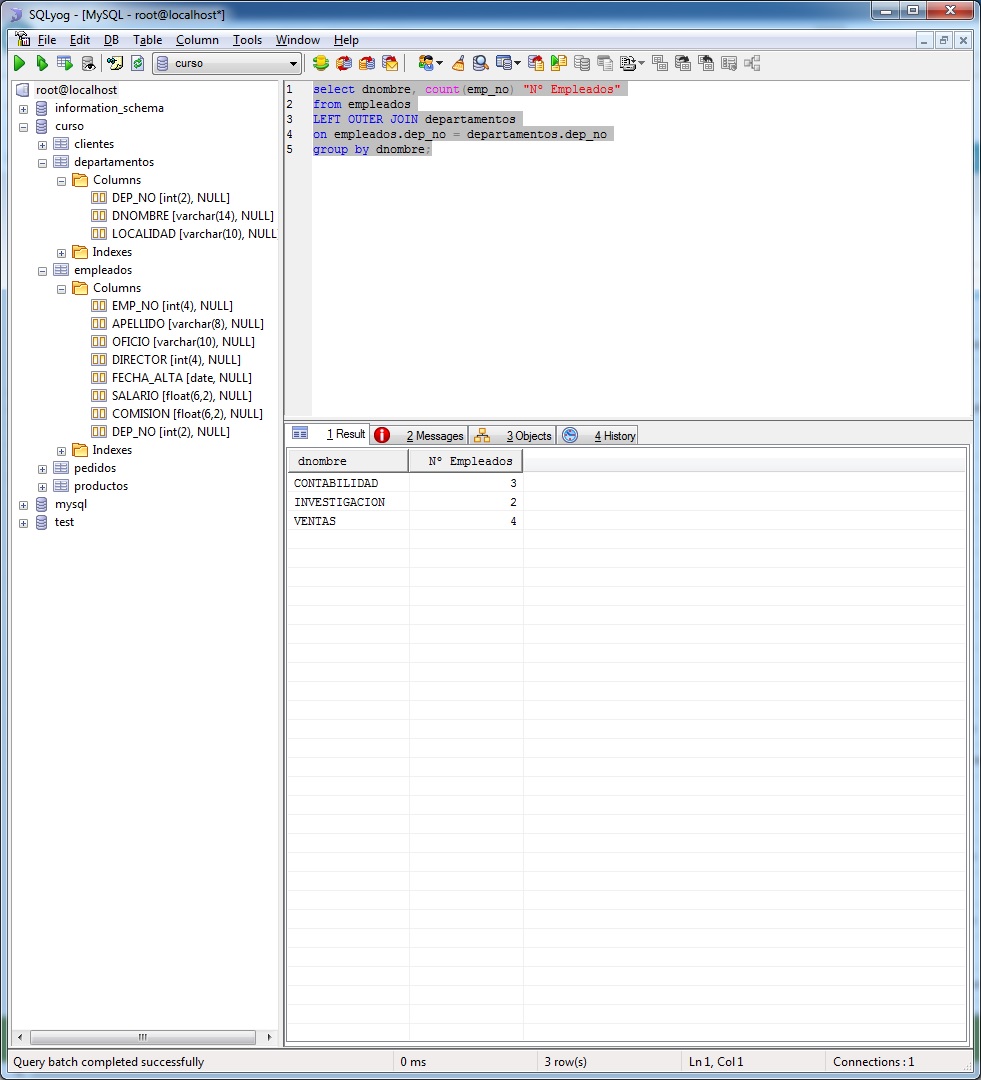Expand the clientes table node

click(42, 145)
